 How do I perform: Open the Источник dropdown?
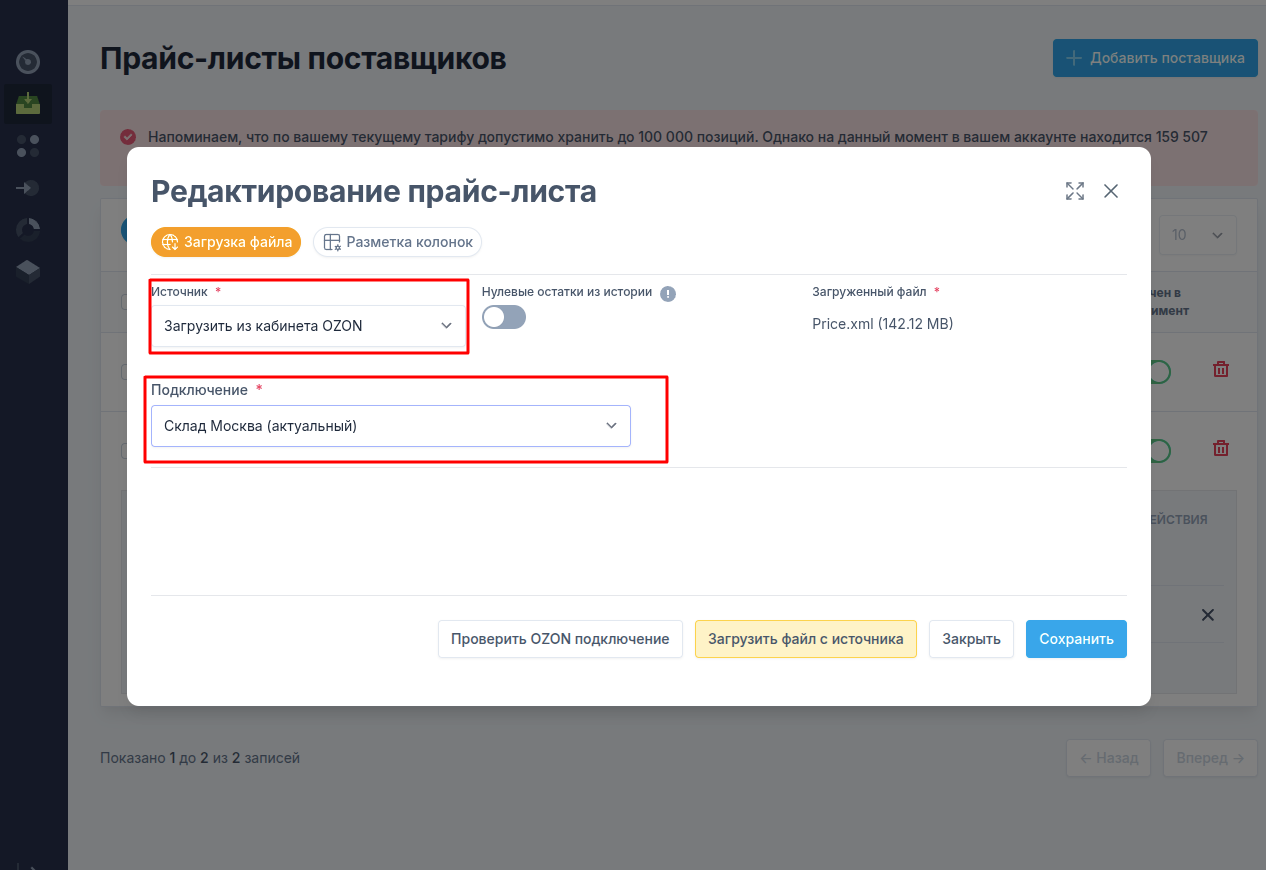(308, 326)
